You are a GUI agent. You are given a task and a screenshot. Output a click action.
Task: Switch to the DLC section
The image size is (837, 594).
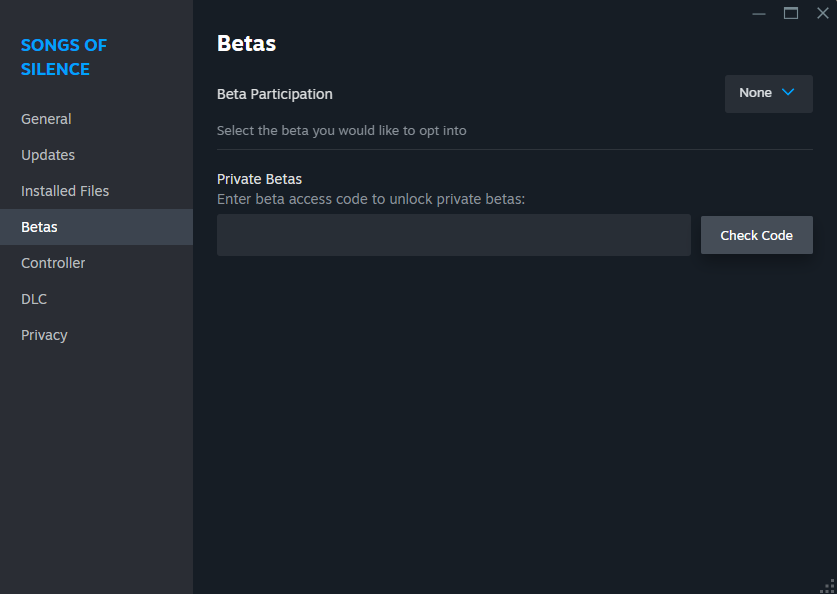point(34,299)
